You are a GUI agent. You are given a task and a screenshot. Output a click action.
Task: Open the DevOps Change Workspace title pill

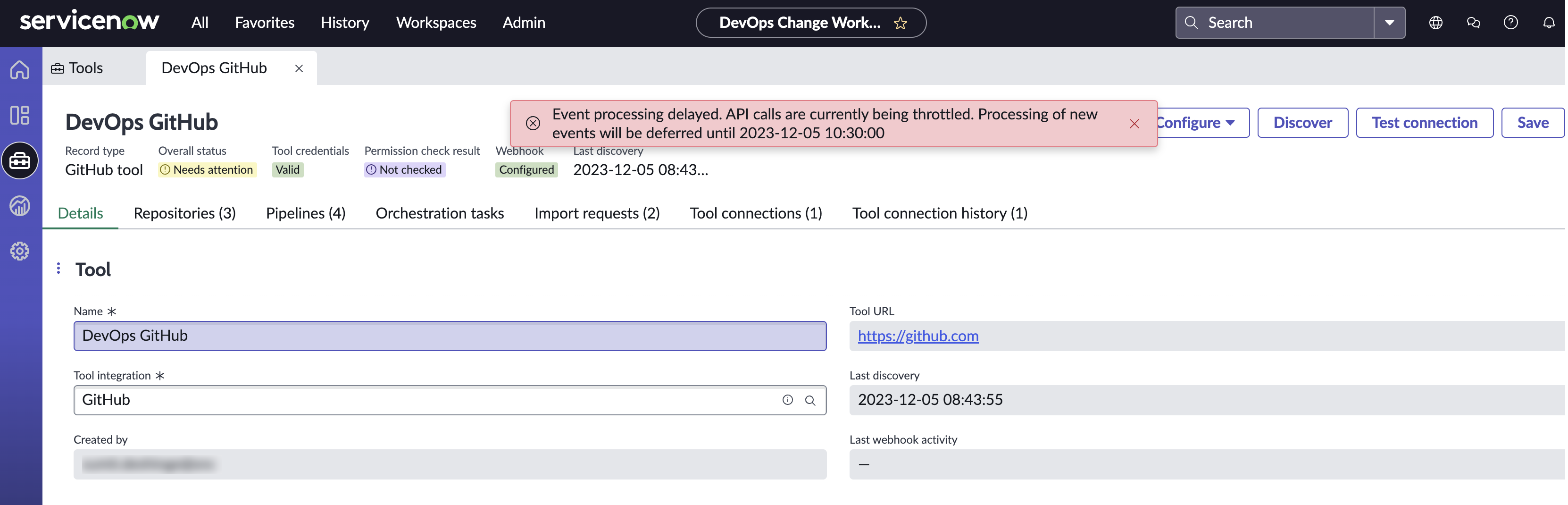(x=811, y=23)
